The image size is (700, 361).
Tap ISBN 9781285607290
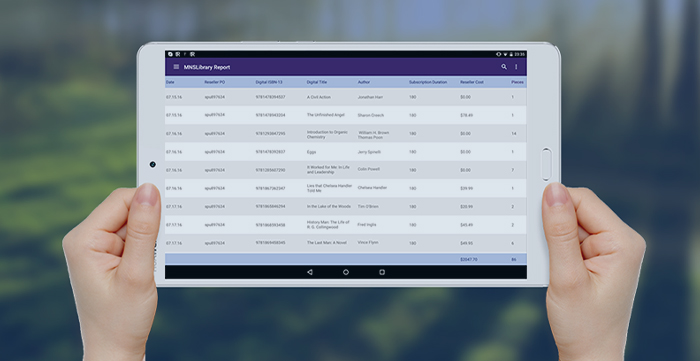[271, 170]
